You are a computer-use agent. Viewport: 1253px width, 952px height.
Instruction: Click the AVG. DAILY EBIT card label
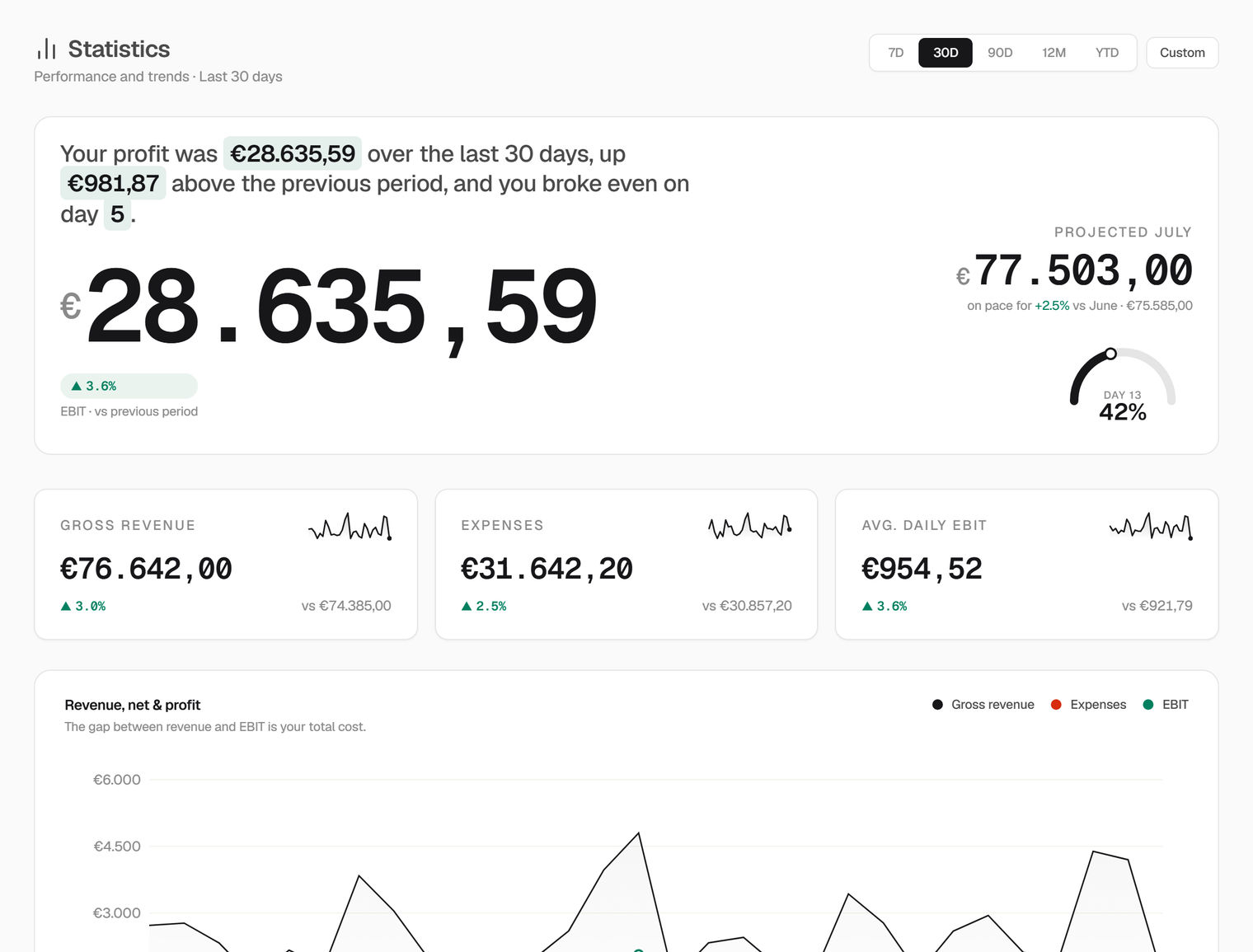924,526
